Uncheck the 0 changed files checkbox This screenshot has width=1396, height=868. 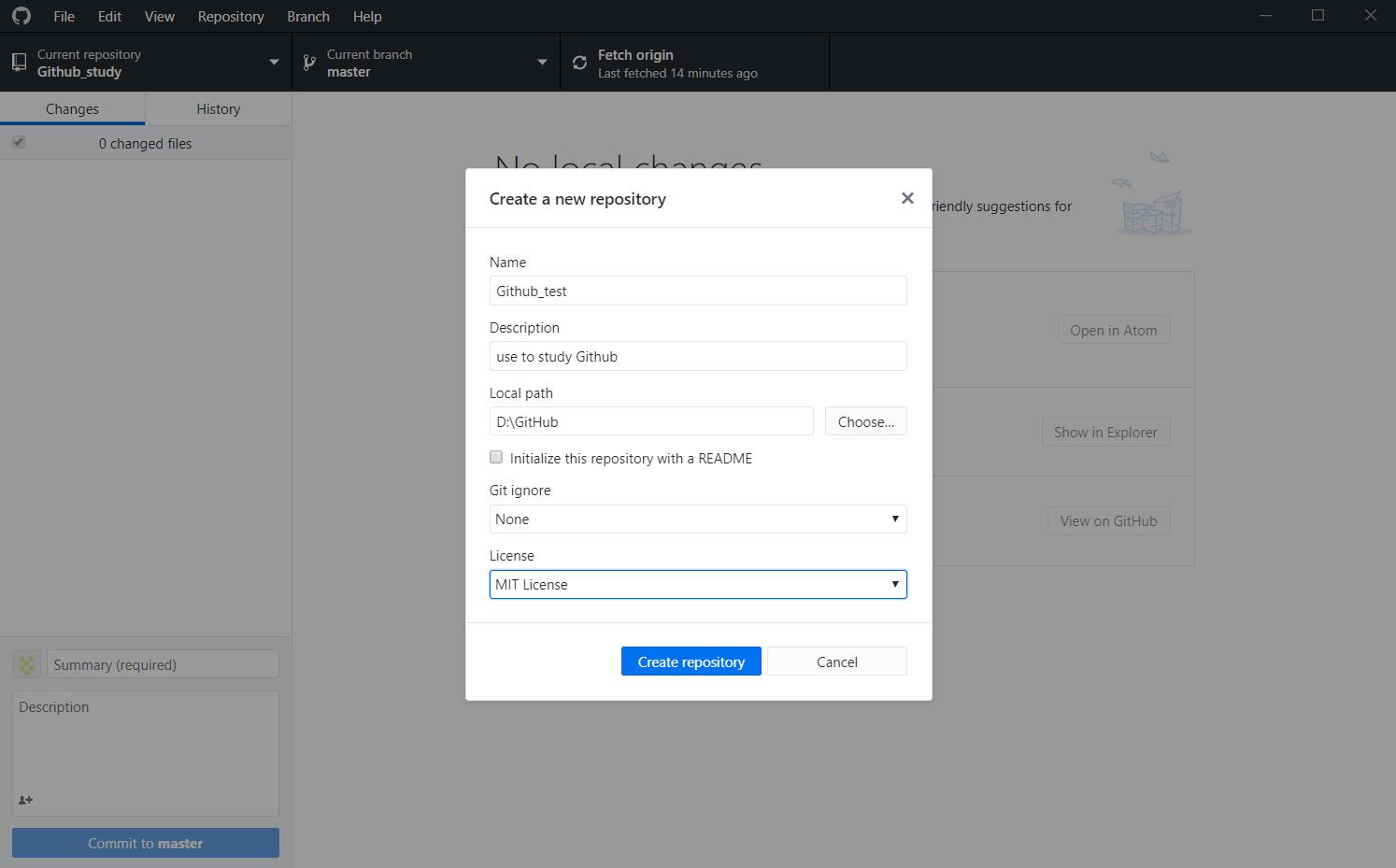(19, 142)
